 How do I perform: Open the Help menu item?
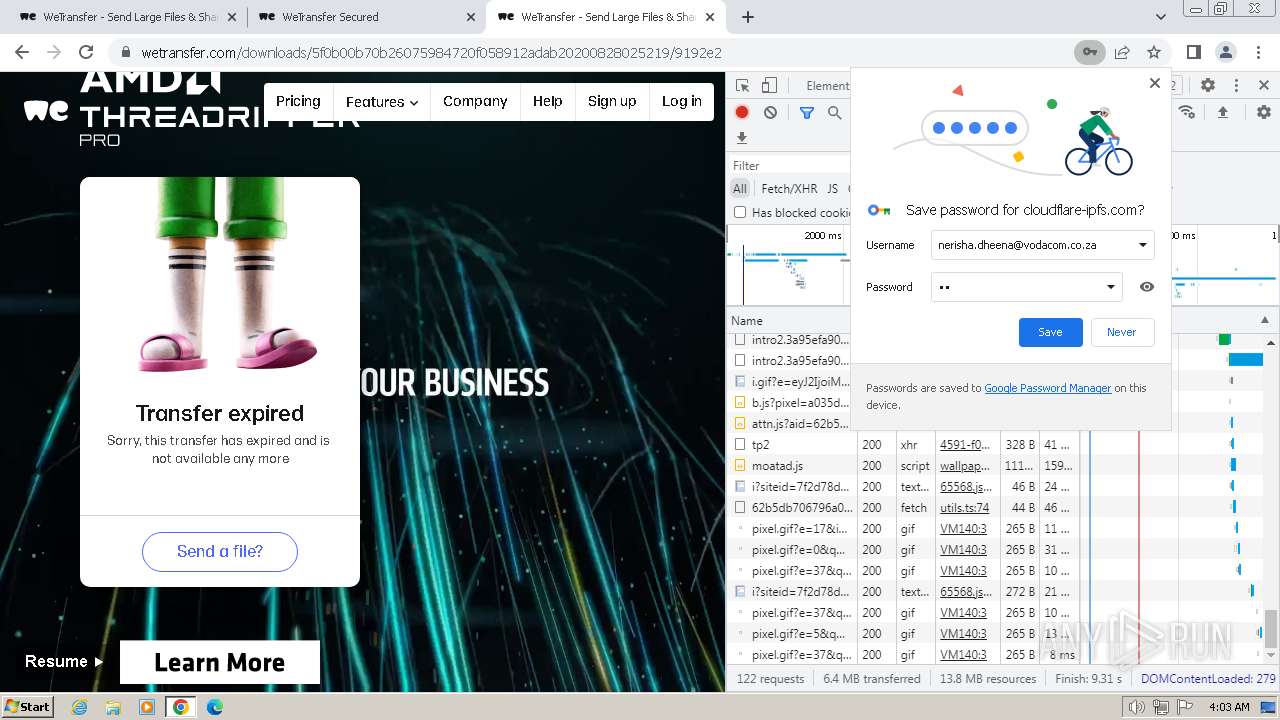tap(548, 101)
